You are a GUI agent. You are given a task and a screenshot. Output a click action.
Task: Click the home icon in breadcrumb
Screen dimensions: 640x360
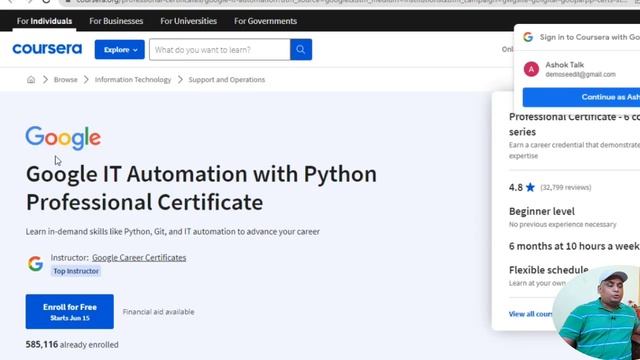31,80
